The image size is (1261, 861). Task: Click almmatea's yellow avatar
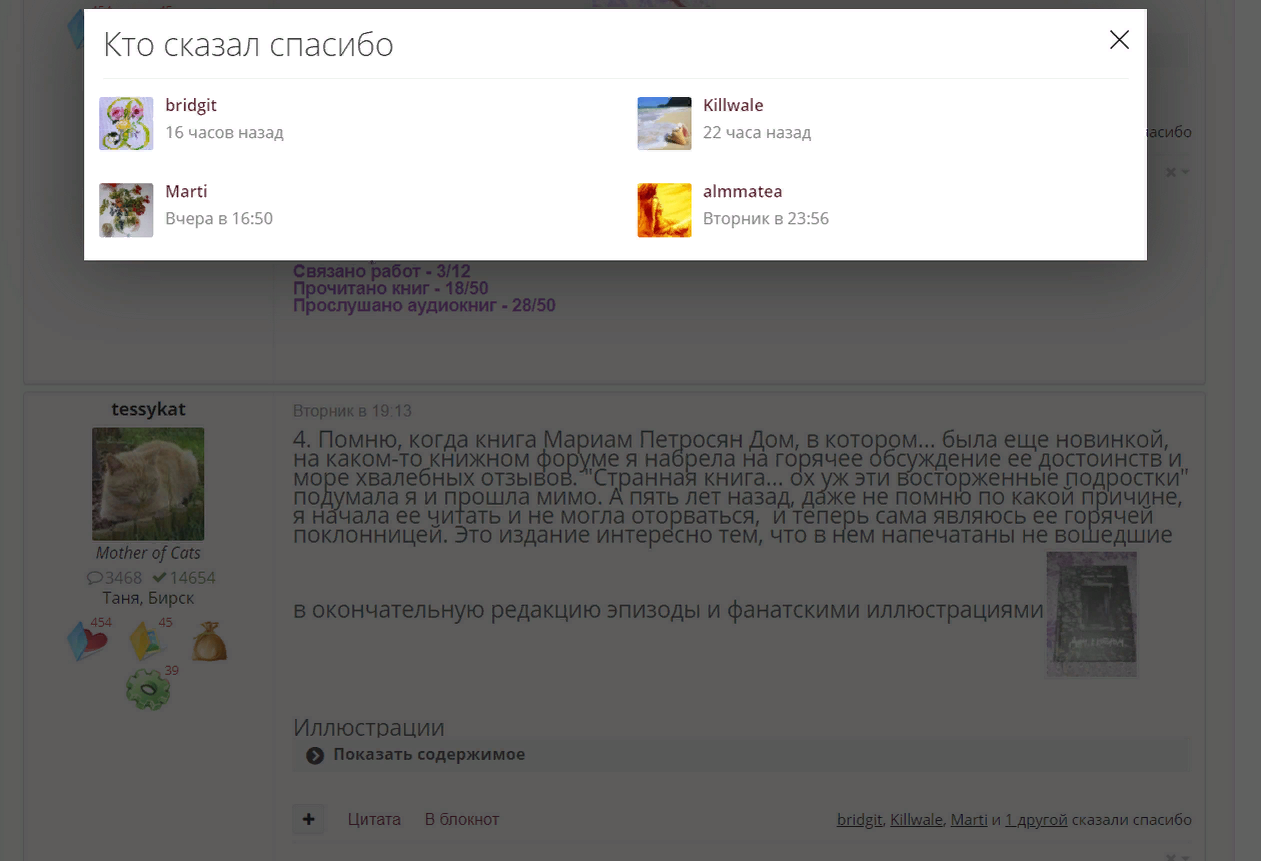(x=664, y=210)
